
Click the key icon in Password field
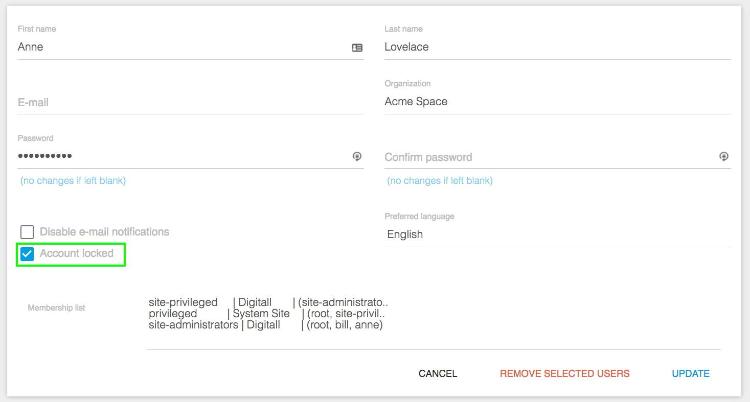(357, 156)
